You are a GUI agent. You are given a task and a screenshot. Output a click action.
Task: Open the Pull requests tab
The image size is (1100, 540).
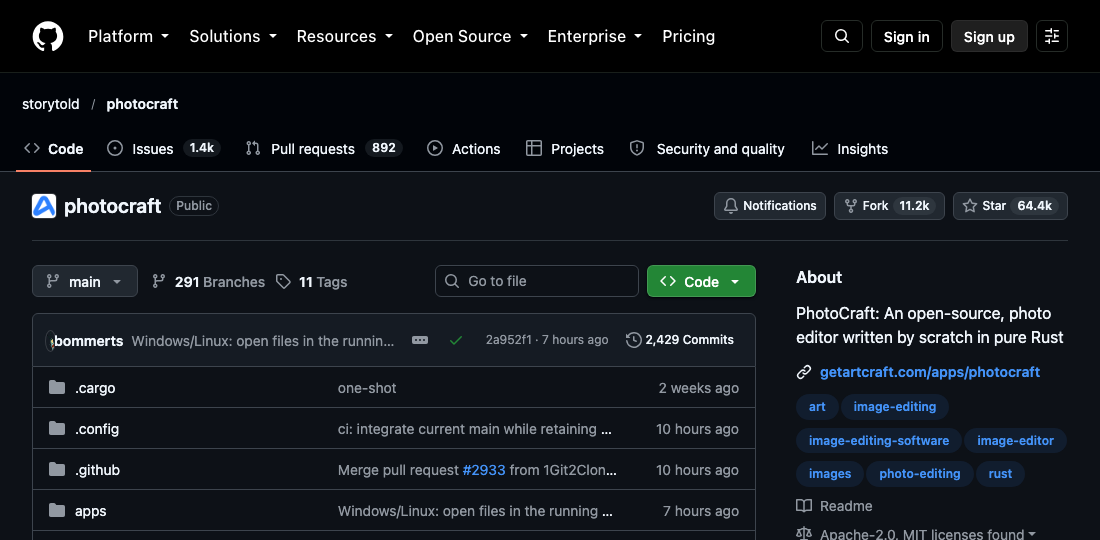pyautogui.click(x=323, y=149)
